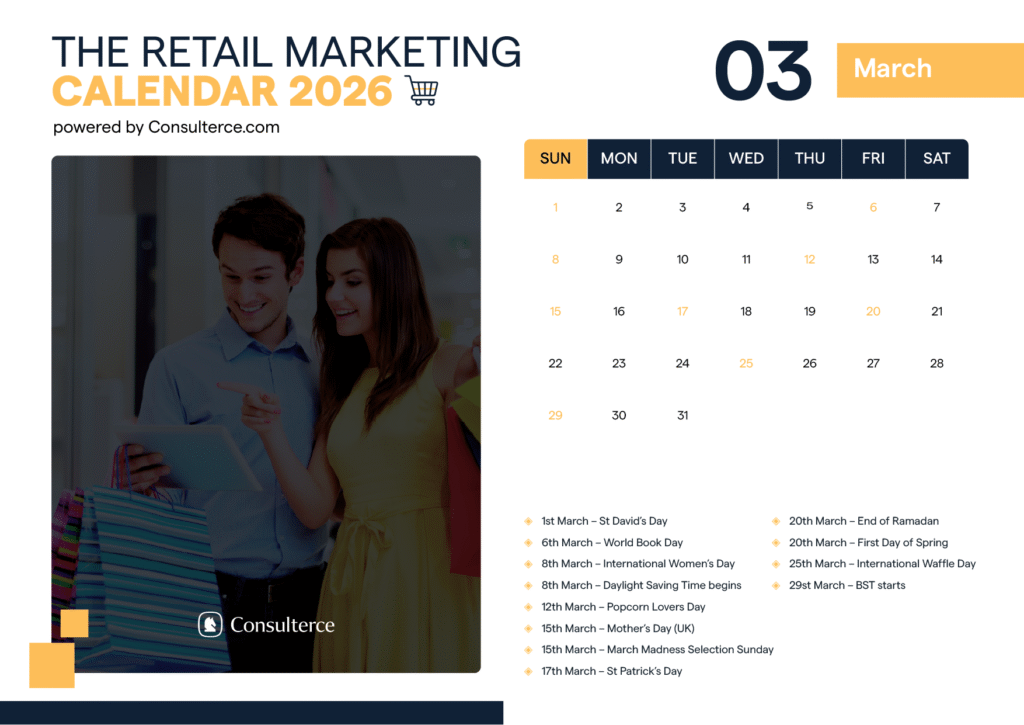Click the shopping cart icon in the title

(422, 90)
